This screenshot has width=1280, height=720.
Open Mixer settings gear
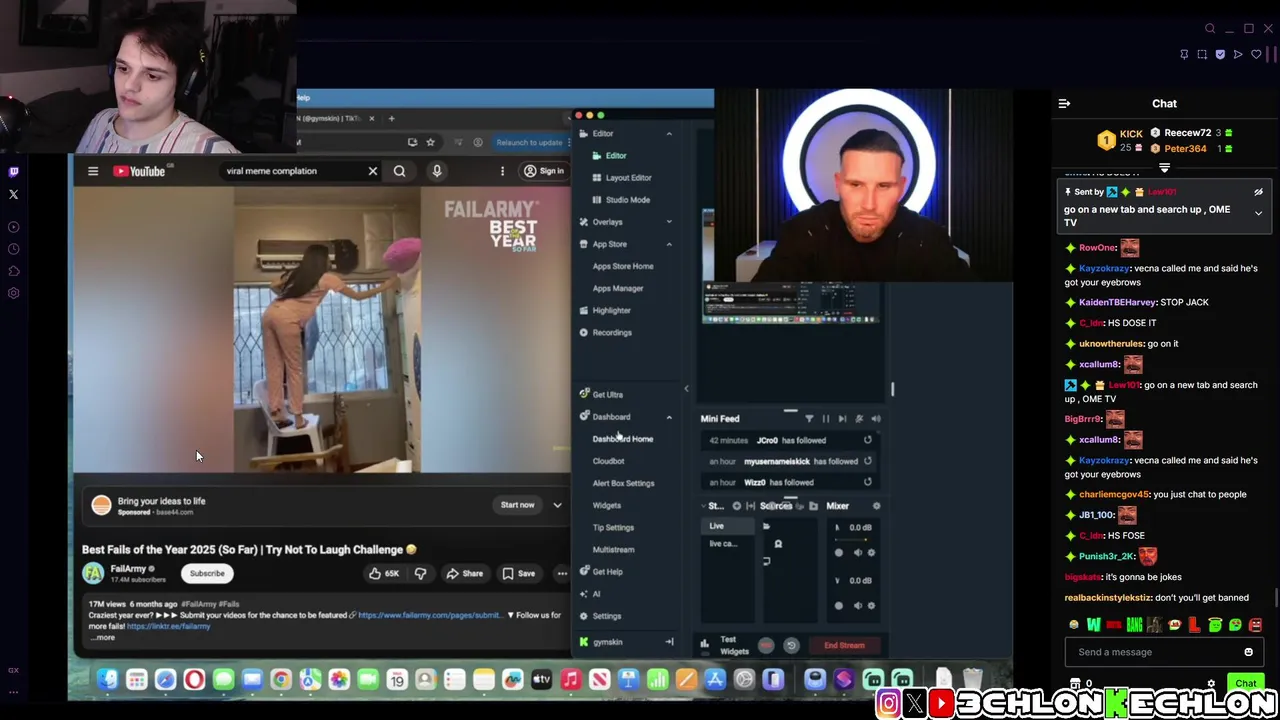click(x=876, y=506)
